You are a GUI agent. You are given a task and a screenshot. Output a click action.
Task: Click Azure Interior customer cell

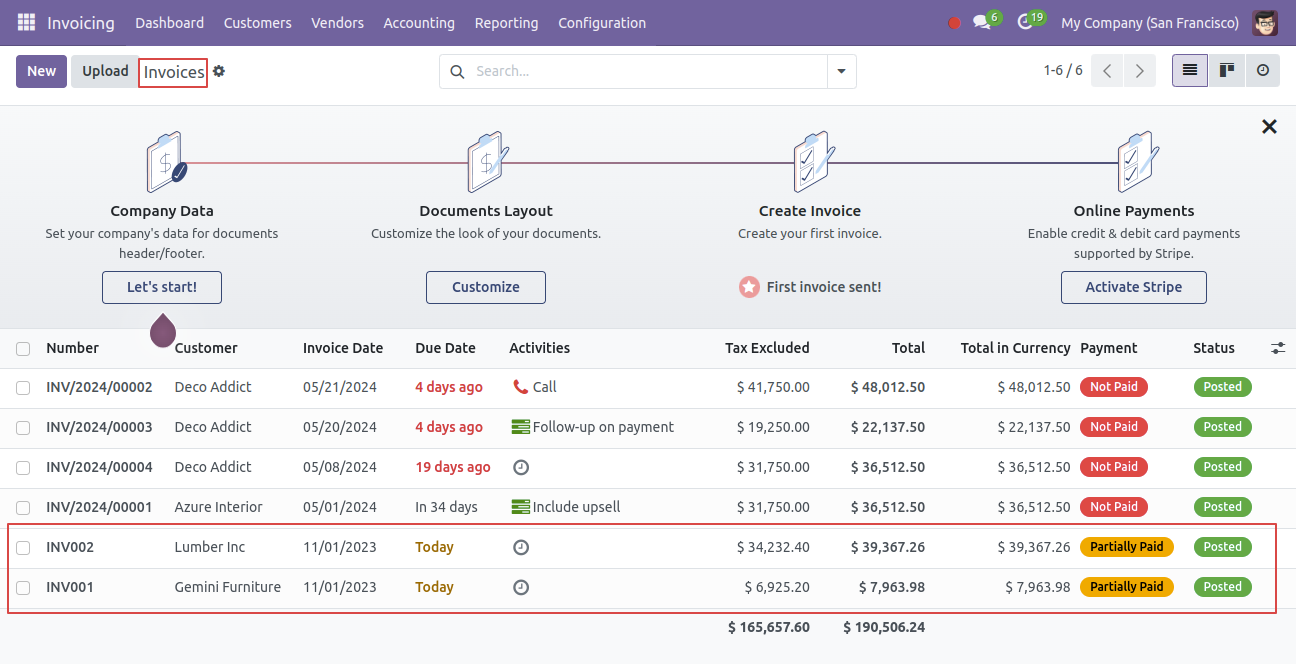pos(218,507)
